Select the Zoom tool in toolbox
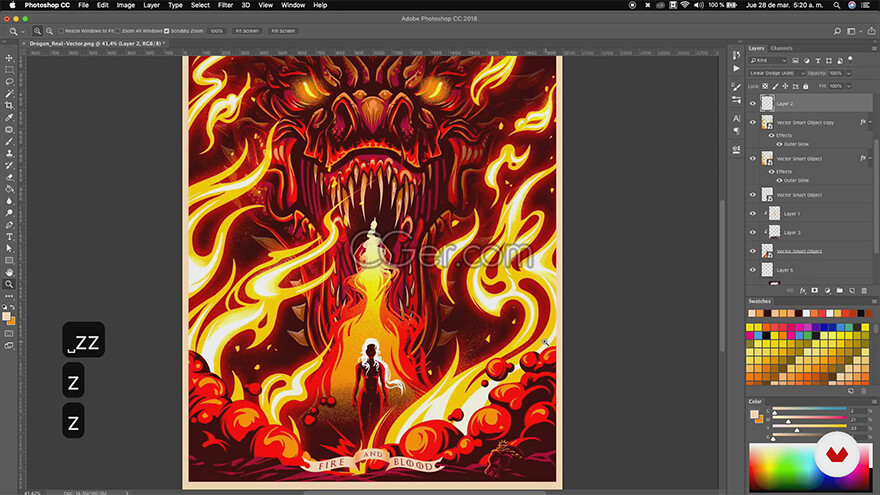 pos(9,285)
